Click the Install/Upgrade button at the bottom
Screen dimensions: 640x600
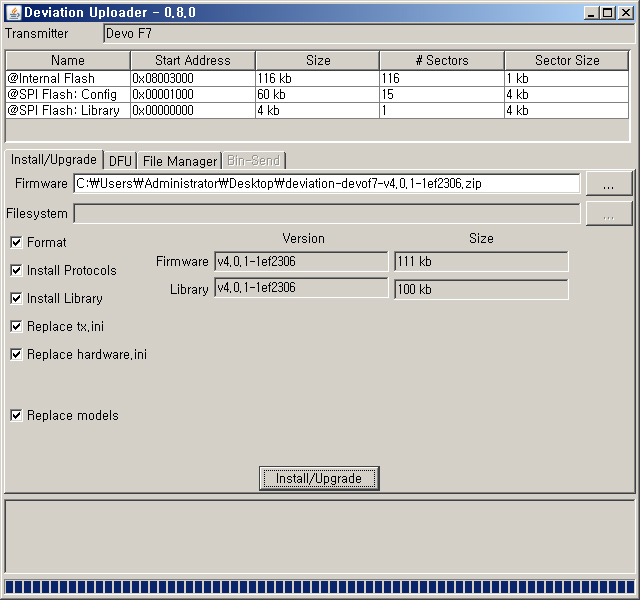319,478
